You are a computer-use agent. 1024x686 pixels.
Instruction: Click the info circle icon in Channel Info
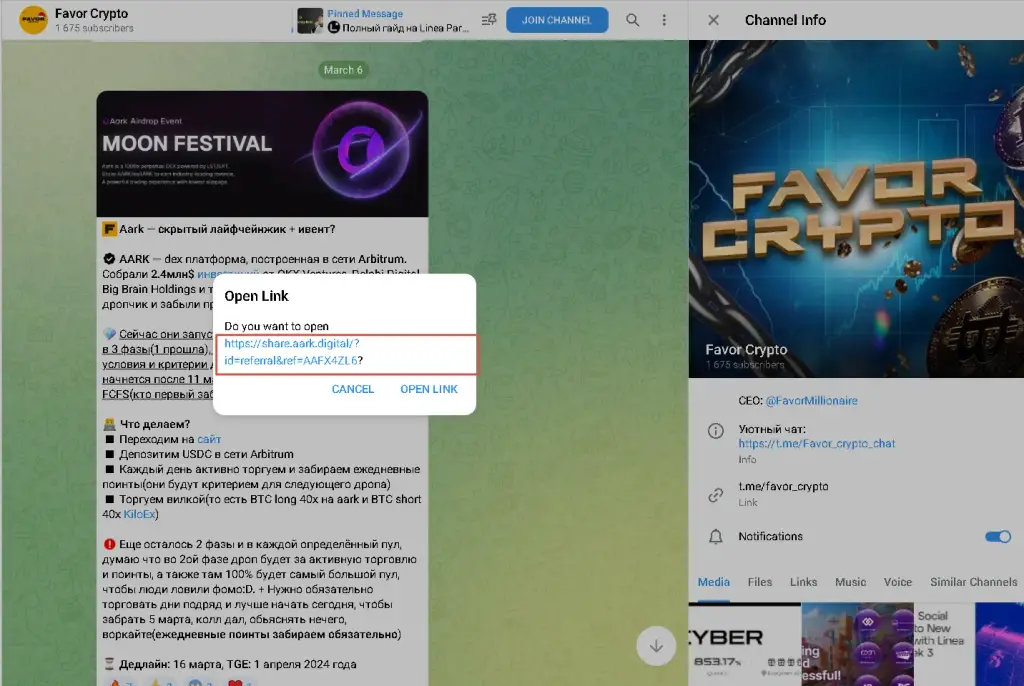coord(716,431)
